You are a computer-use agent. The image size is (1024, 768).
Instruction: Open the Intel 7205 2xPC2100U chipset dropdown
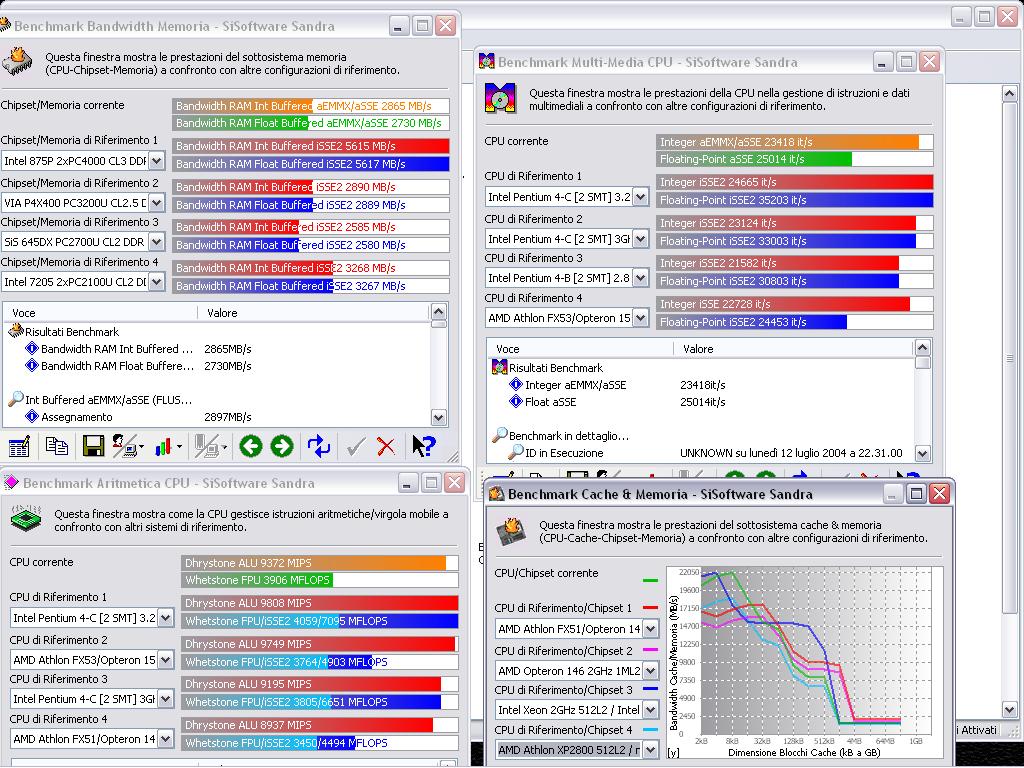157,282
